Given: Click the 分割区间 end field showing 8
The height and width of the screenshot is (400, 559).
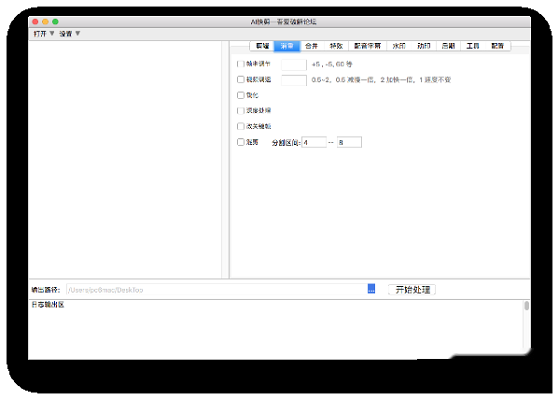Looking at the screenshot, I should coord(349,142).
